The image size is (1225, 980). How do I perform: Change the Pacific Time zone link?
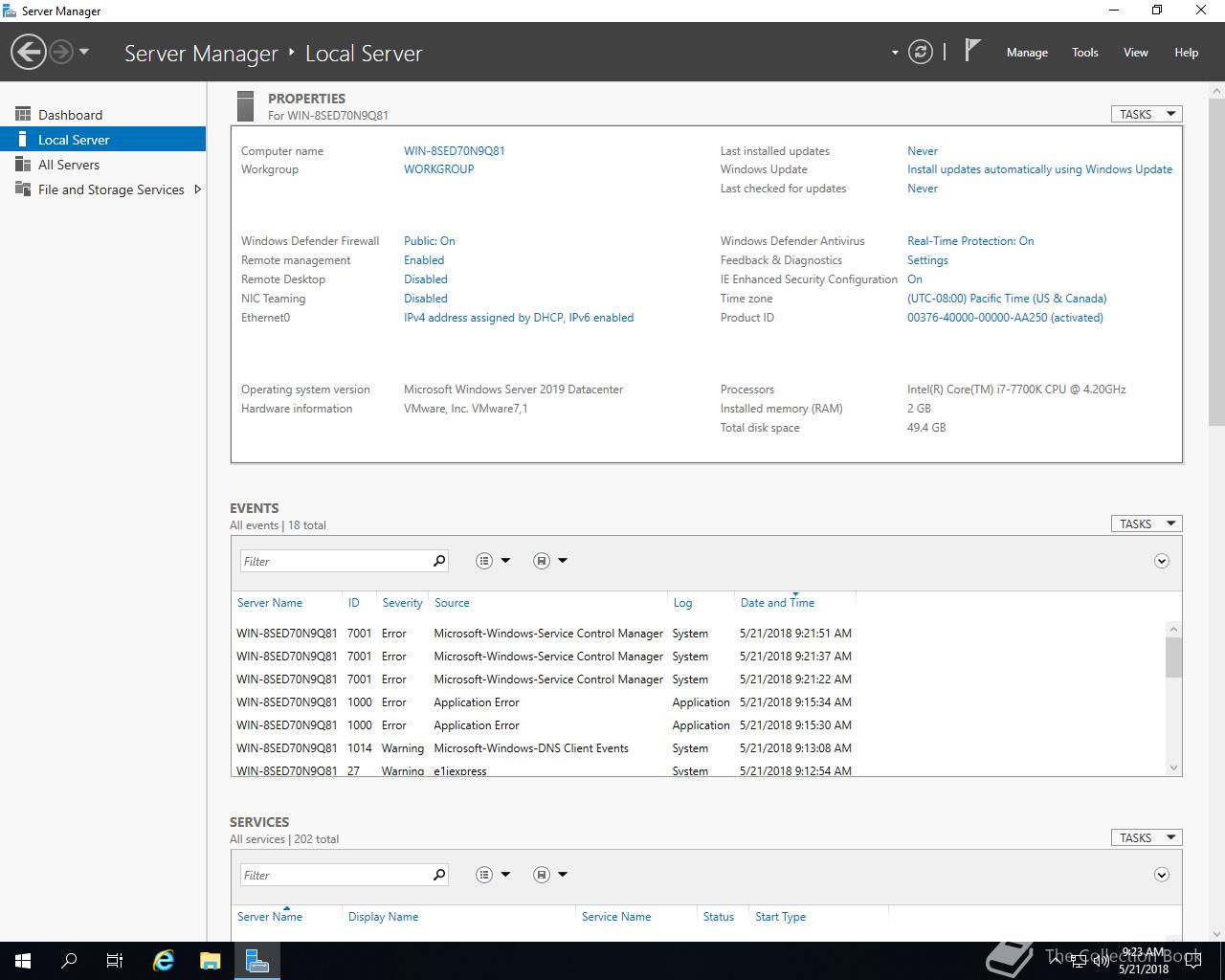point(1007,299)
